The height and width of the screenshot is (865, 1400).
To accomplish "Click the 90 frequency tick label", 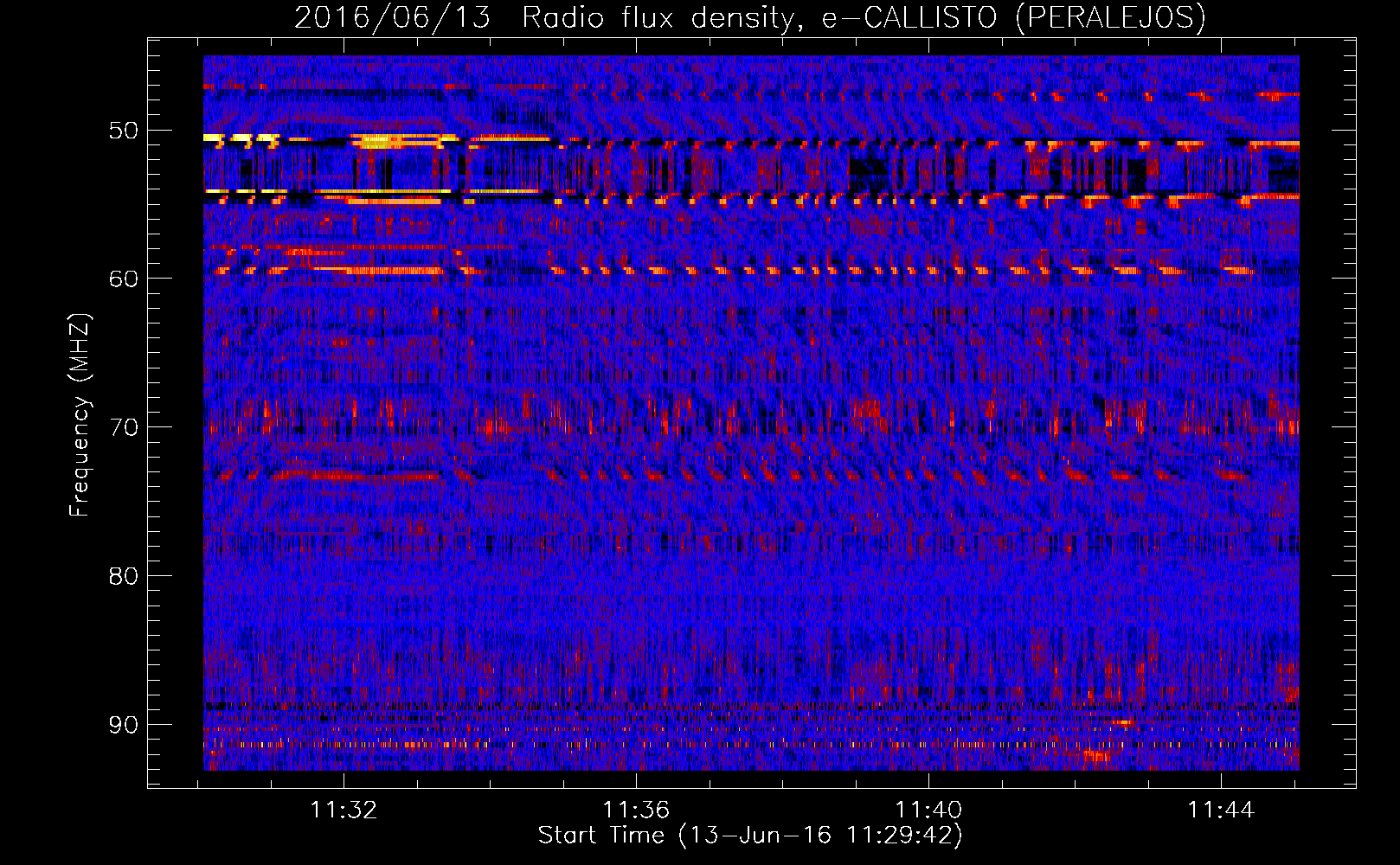I will click(123, 724).
